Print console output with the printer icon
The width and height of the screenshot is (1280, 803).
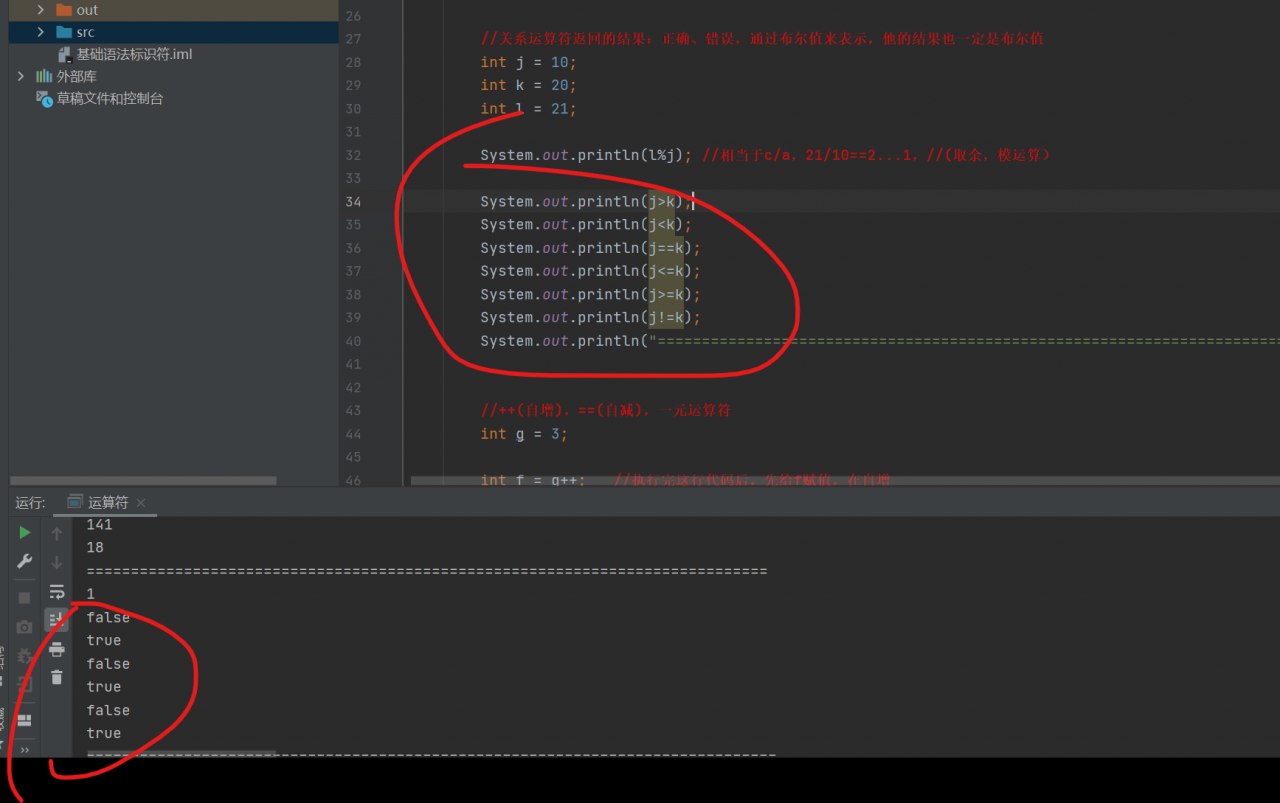pos(57,649)
